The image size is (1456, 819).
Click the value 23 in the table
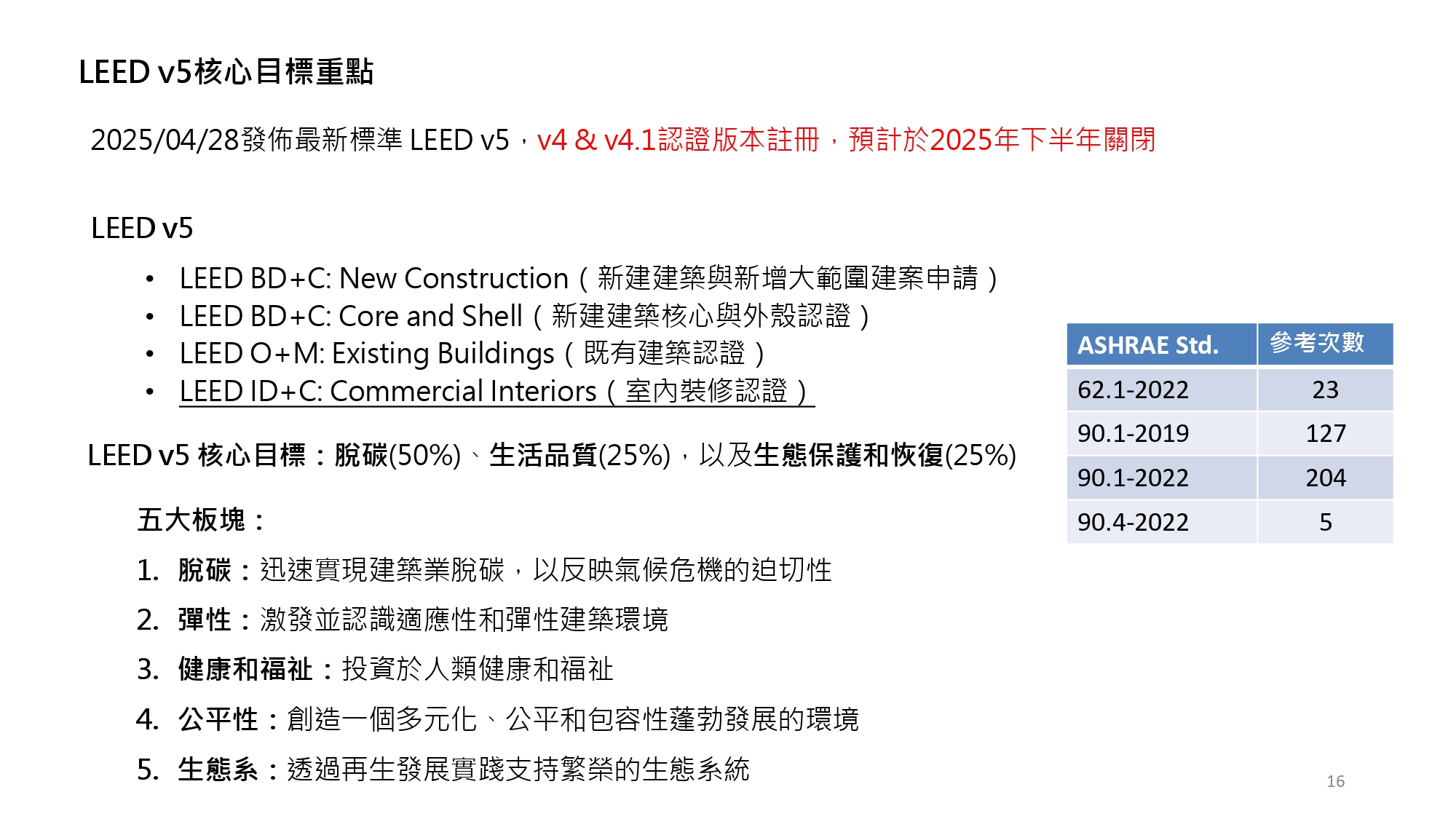1325,390
